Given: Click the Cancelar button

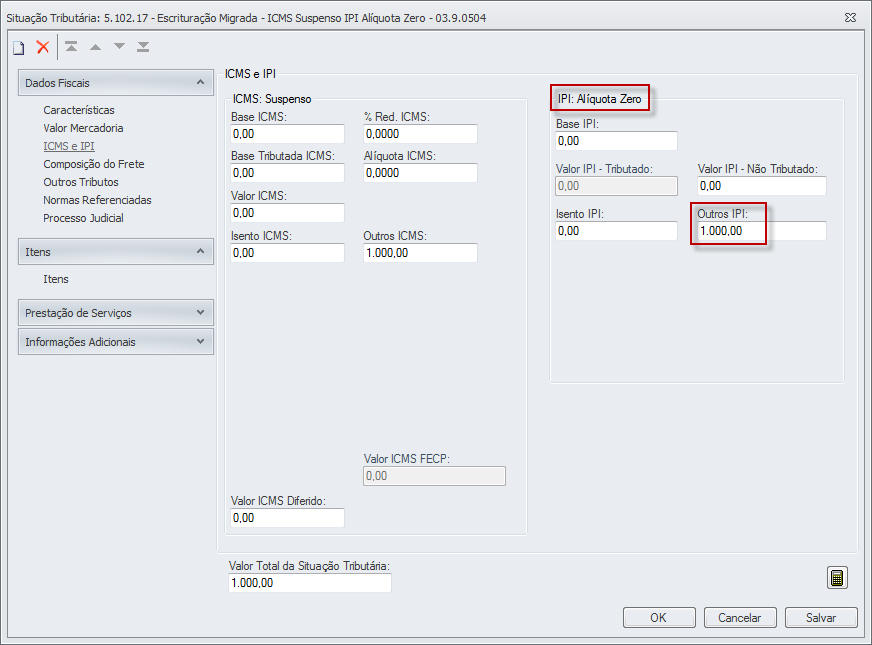Looking at the screenshot, I should (x=740, y=618).
